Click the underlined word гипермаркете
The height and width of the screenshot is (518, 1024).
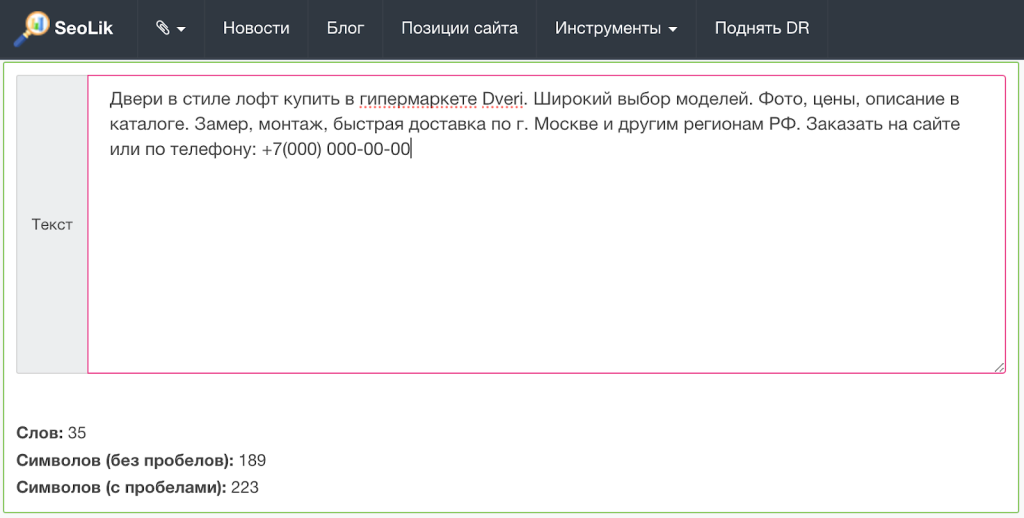[418, 99]
